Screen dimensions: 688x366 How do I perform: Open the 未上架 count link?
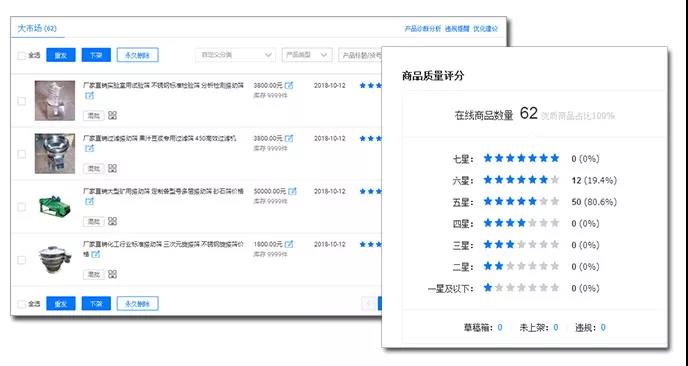click(x=556, y=327)
